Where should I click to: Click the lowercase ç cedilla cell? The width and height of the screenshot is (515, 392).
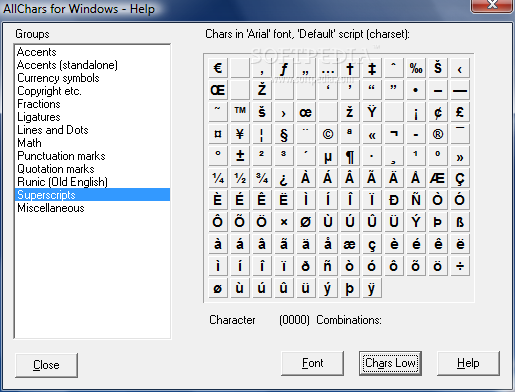(372, 244)
